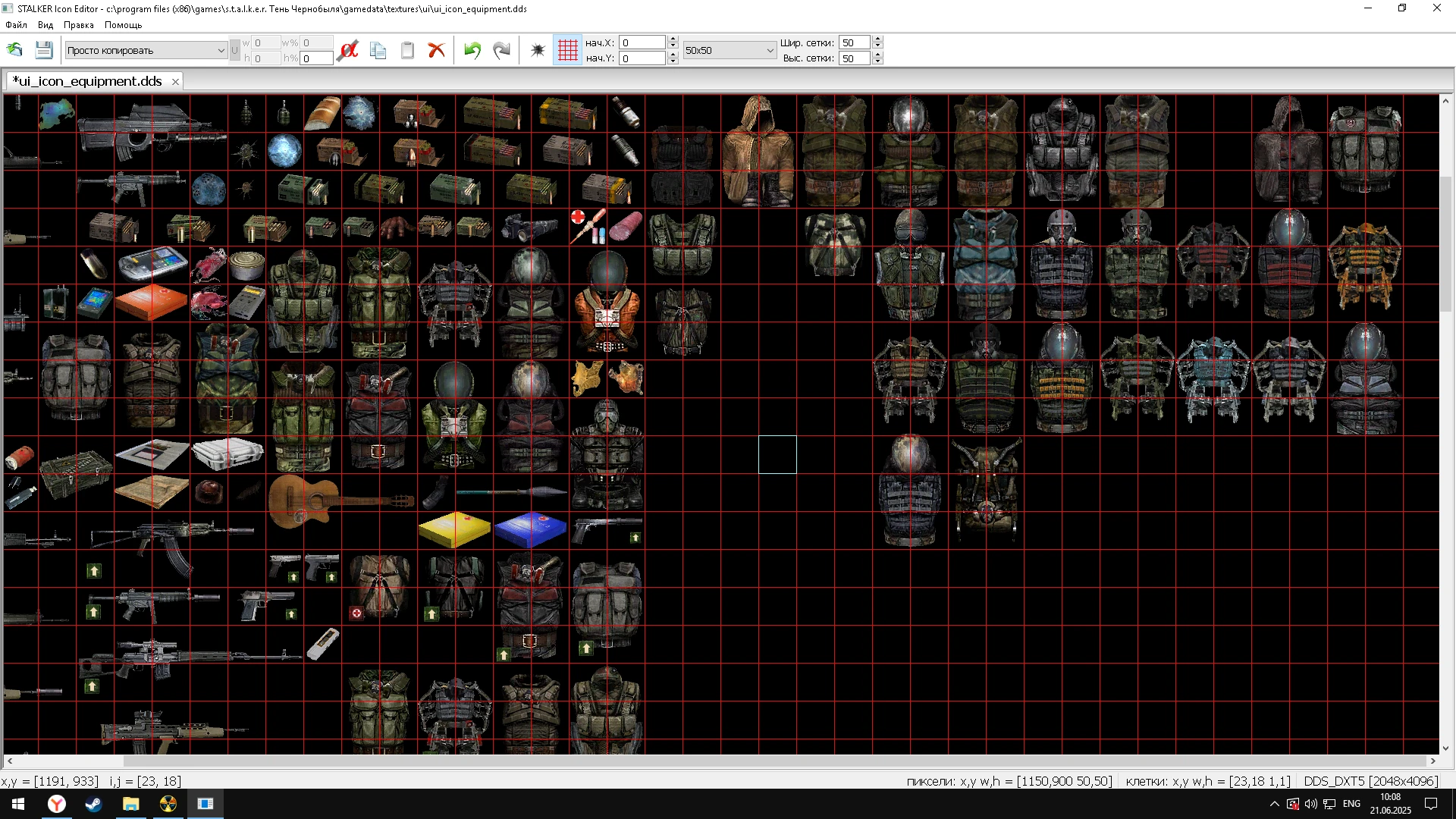
Task: Increase grid width with up spinner
Action: (x=877, y=39)
